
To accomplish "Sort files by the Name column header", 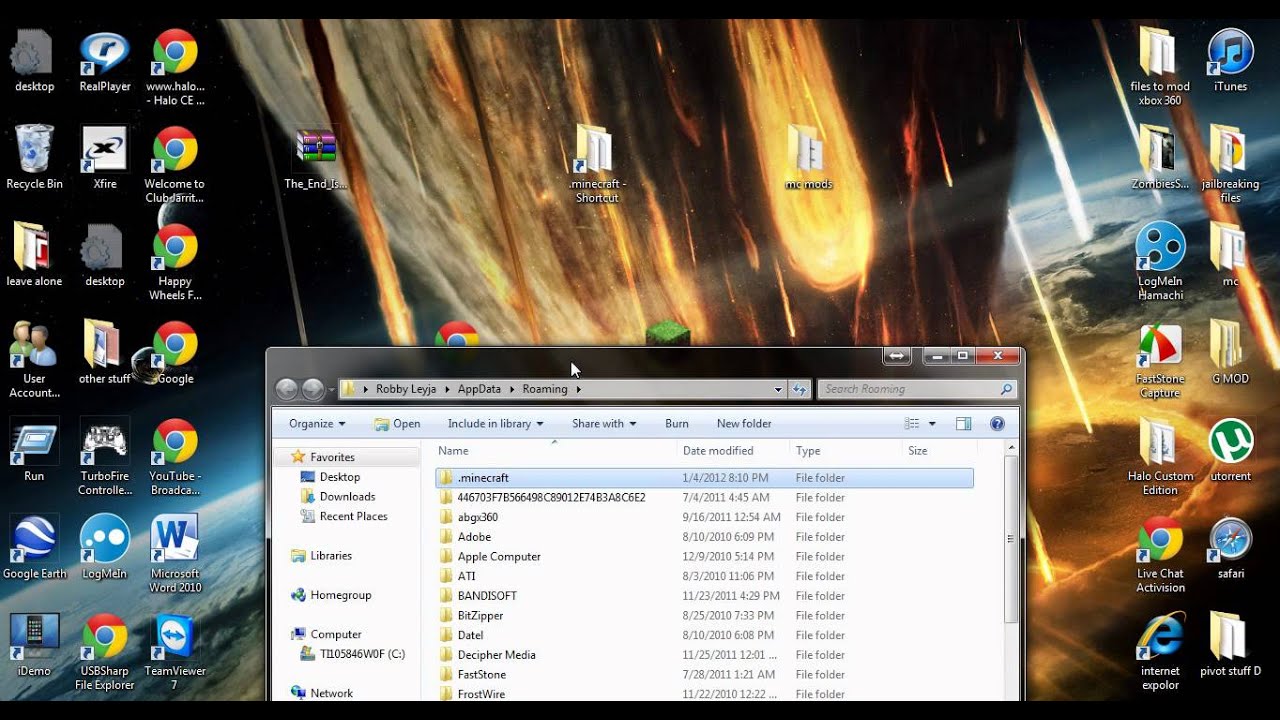I will 553,451.
